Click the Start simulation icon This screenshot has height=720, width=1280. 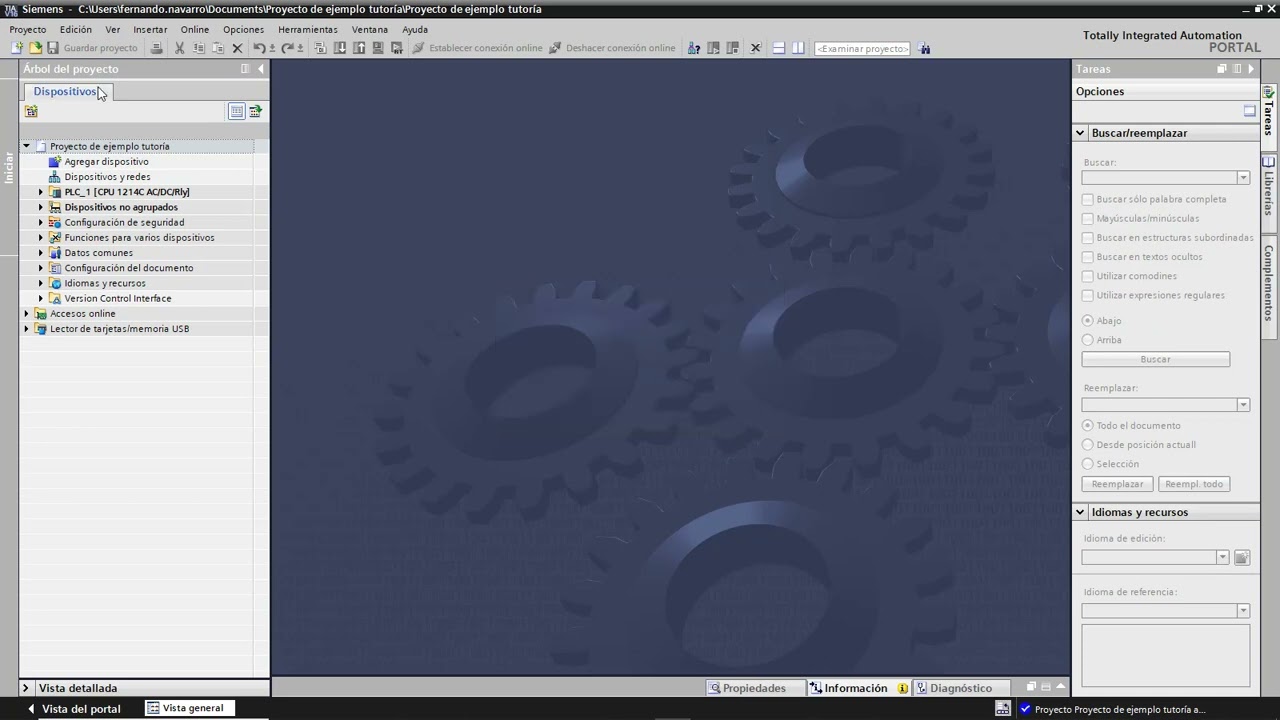click(x=378, y=48)
